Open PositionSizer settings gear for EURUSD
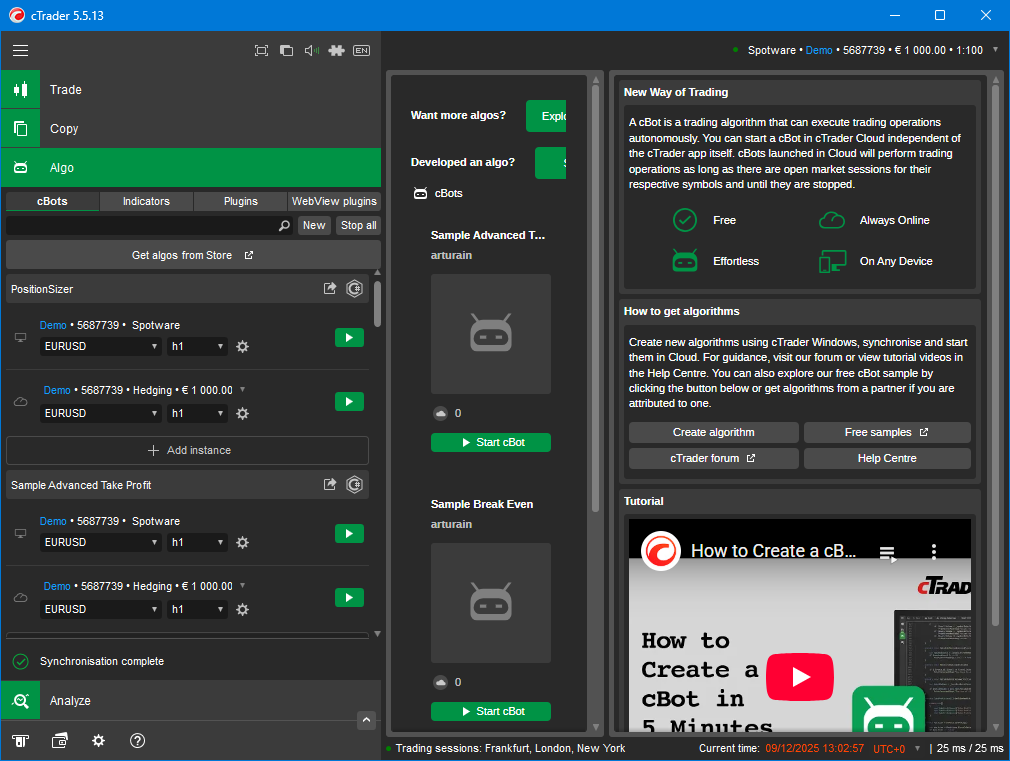Image resolution: width=1010 pixels, height=761 pixels. [x=242, y=346]
